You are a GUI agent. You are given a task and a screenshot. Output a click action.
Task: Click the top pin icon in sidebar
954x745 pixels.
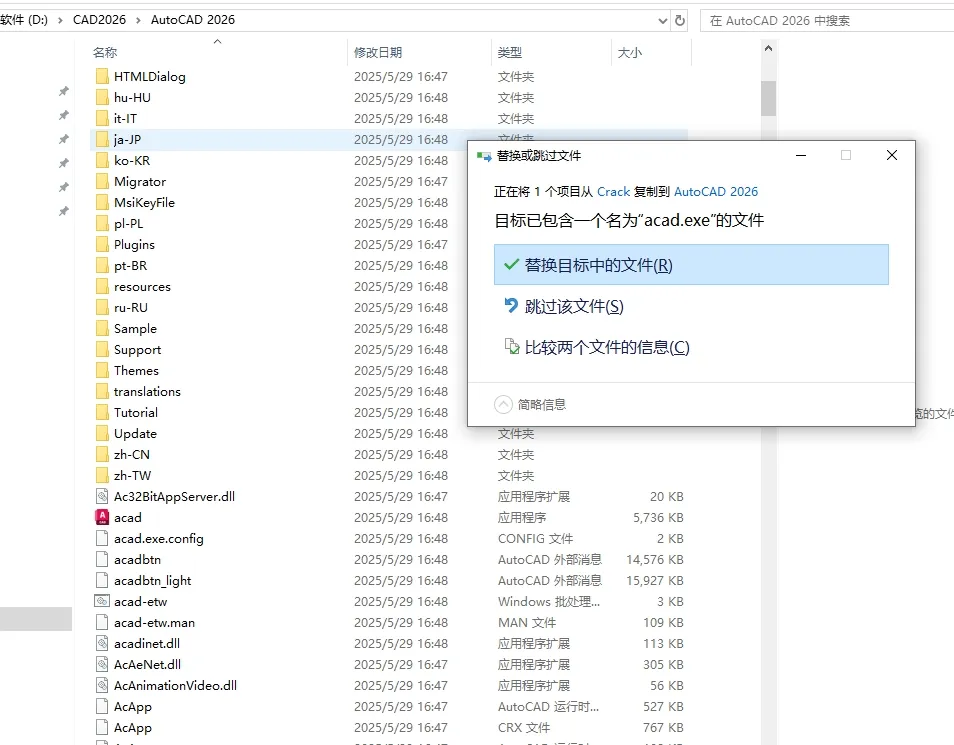coord(63,91)
